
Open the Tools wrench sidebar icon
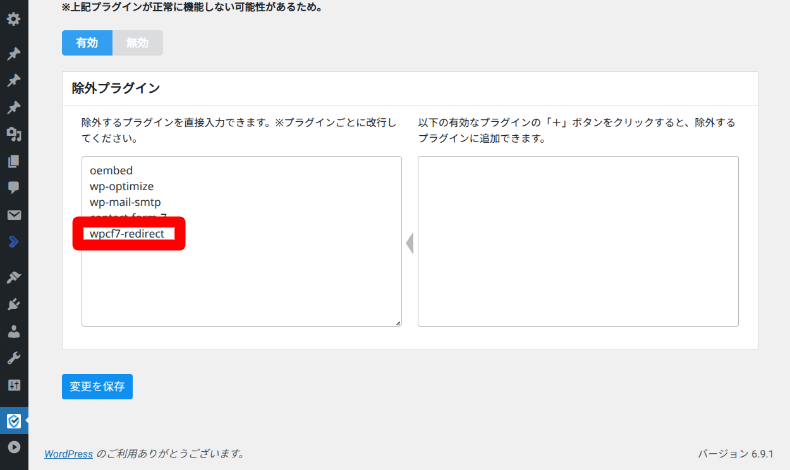click(14, 358)
